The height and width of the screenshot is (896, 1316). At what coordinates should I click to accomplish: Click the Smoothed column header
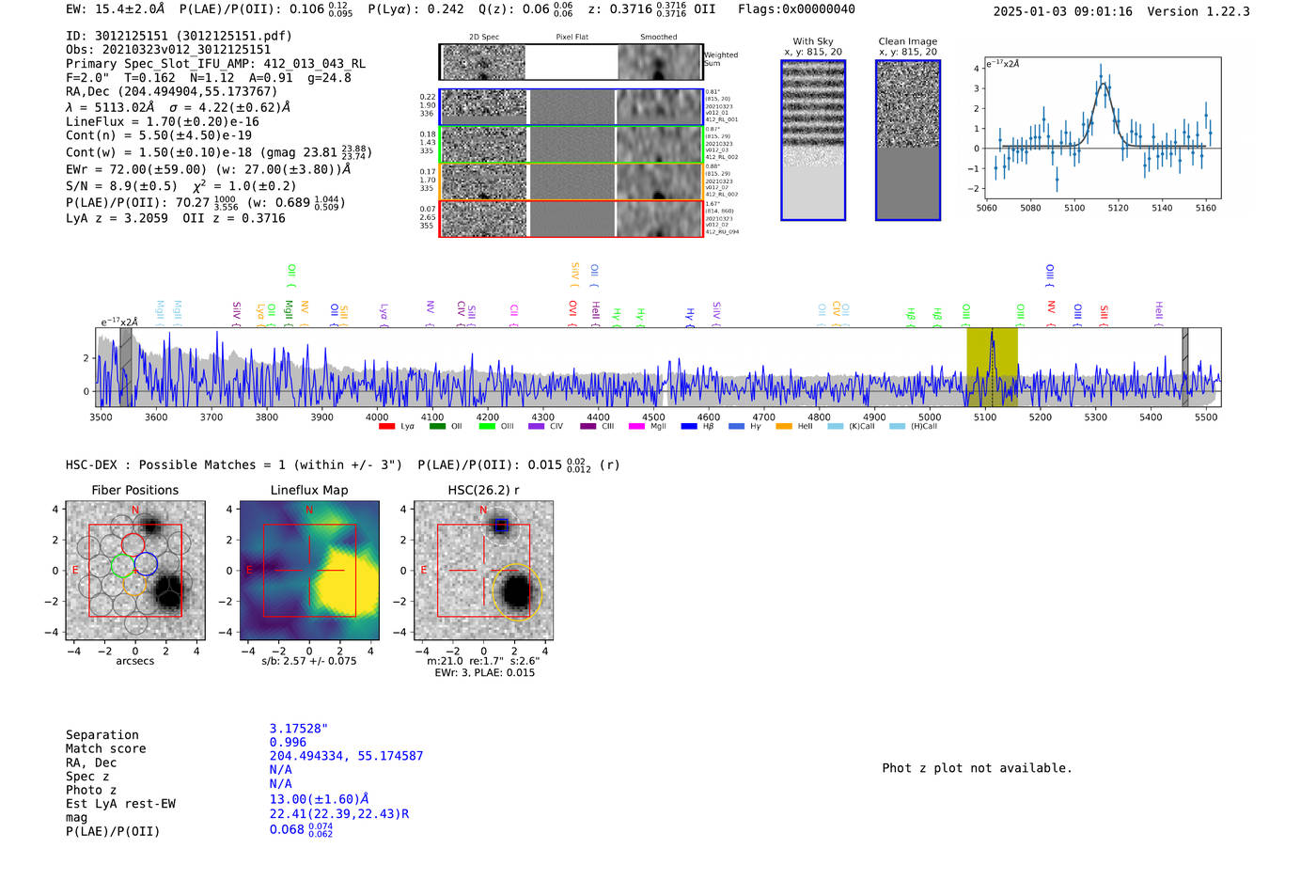[x=659, y=38]
